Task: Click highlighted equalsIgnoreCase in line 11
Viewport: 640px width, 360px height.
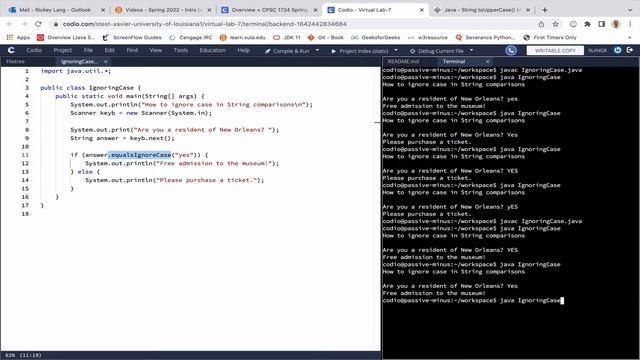Action: pyautogui.click(x=139, y=155)
